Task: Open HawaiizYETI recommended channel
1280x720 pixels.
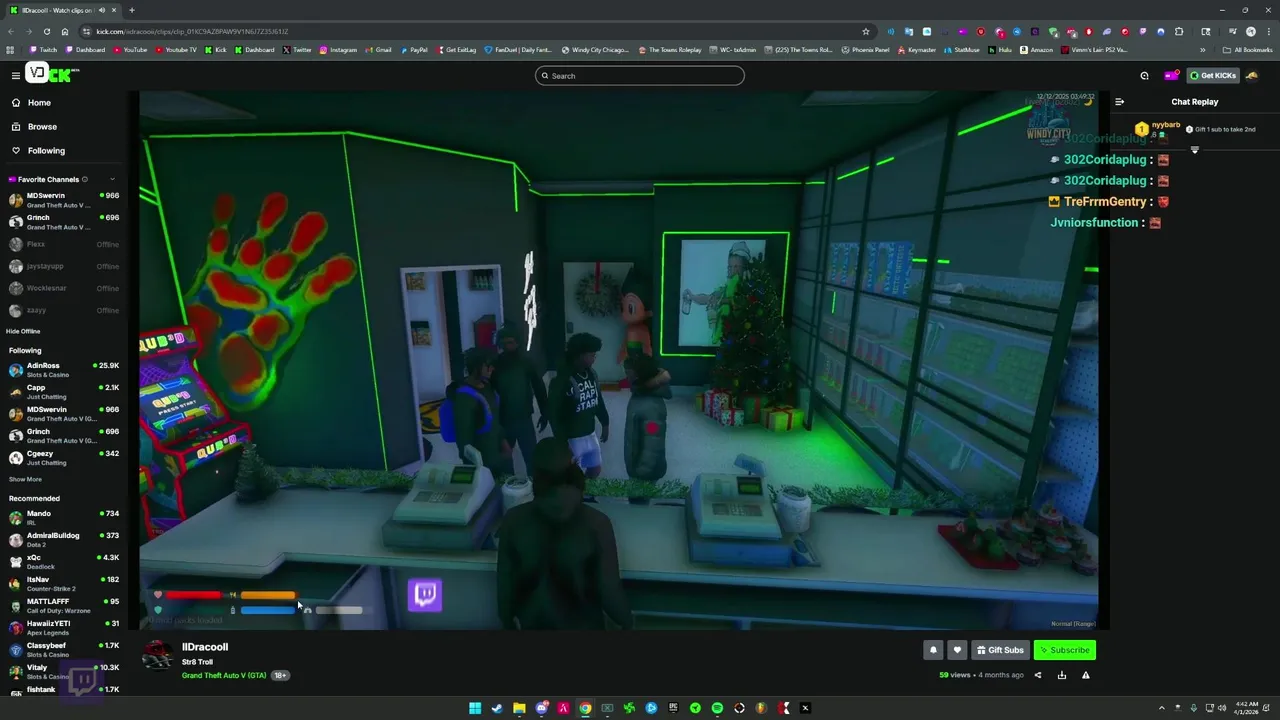Action: click(x=64, y=628)
